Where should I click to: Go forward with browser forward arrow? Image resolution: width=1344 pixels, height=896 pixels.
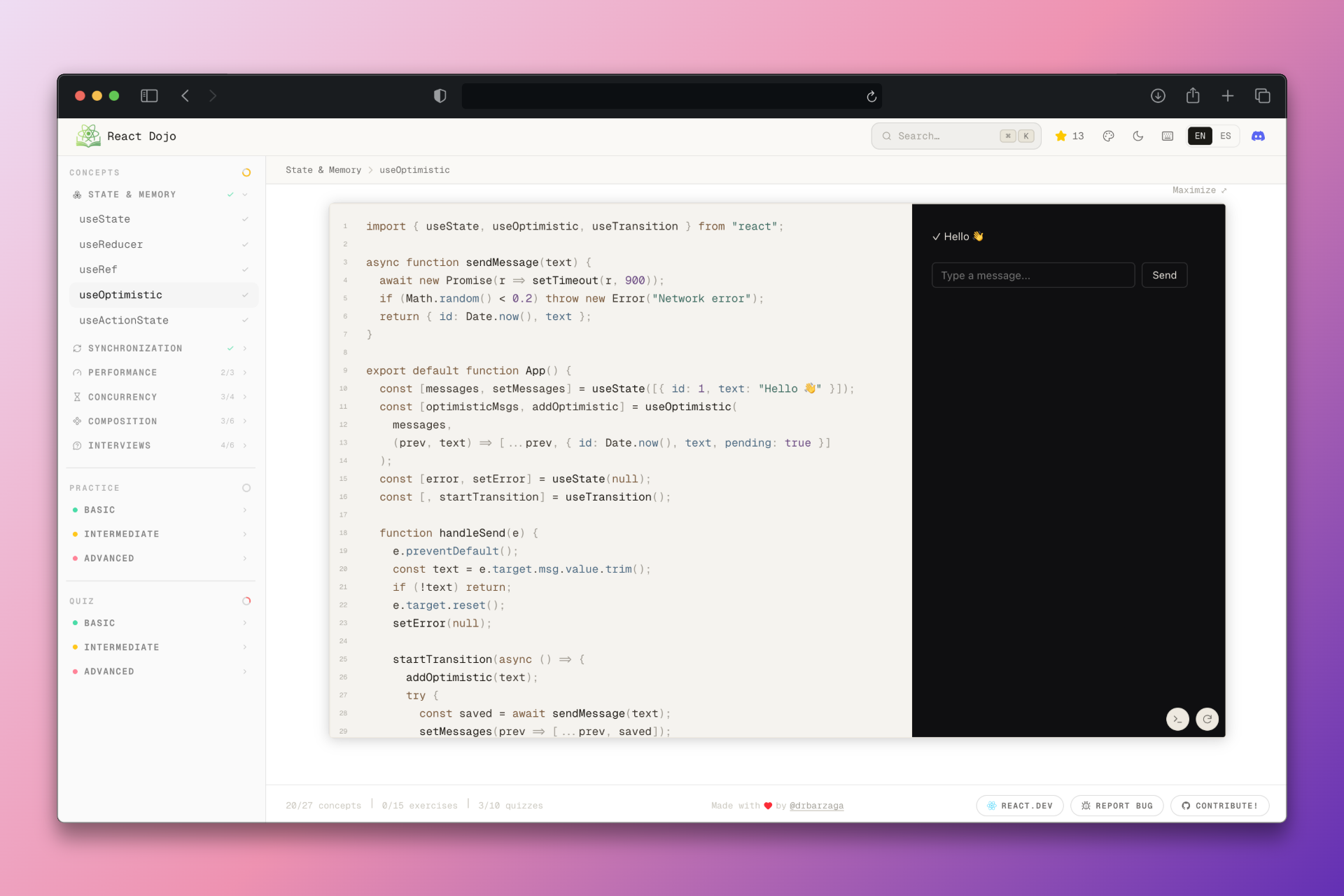[x=213, y=96]
